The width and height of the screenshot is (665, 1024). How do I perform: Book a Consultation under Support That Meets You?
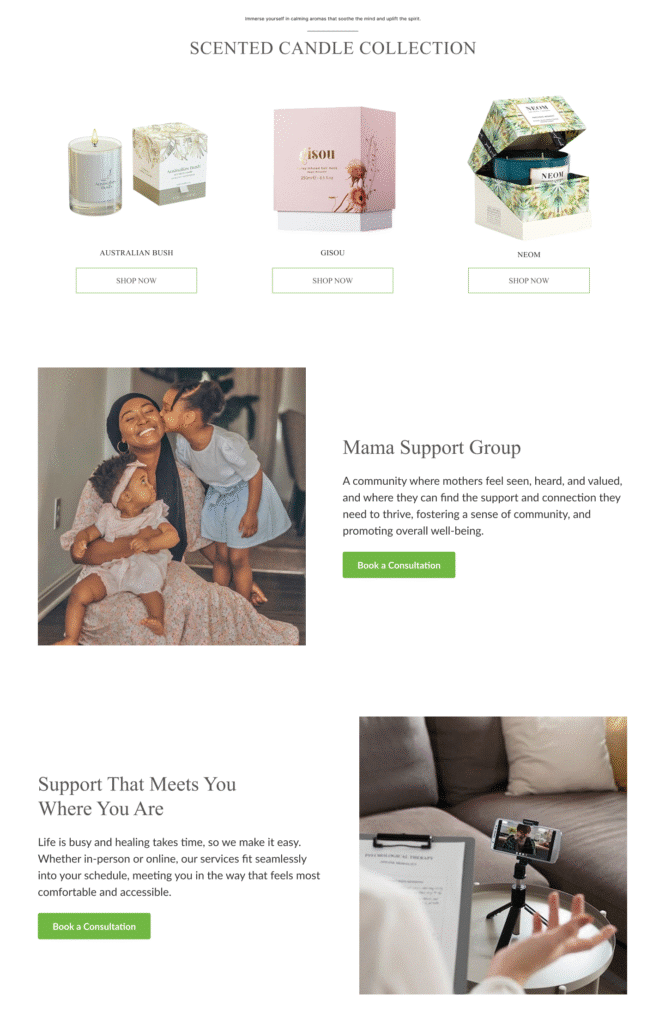pyautogui.click(x=94, y=926)
